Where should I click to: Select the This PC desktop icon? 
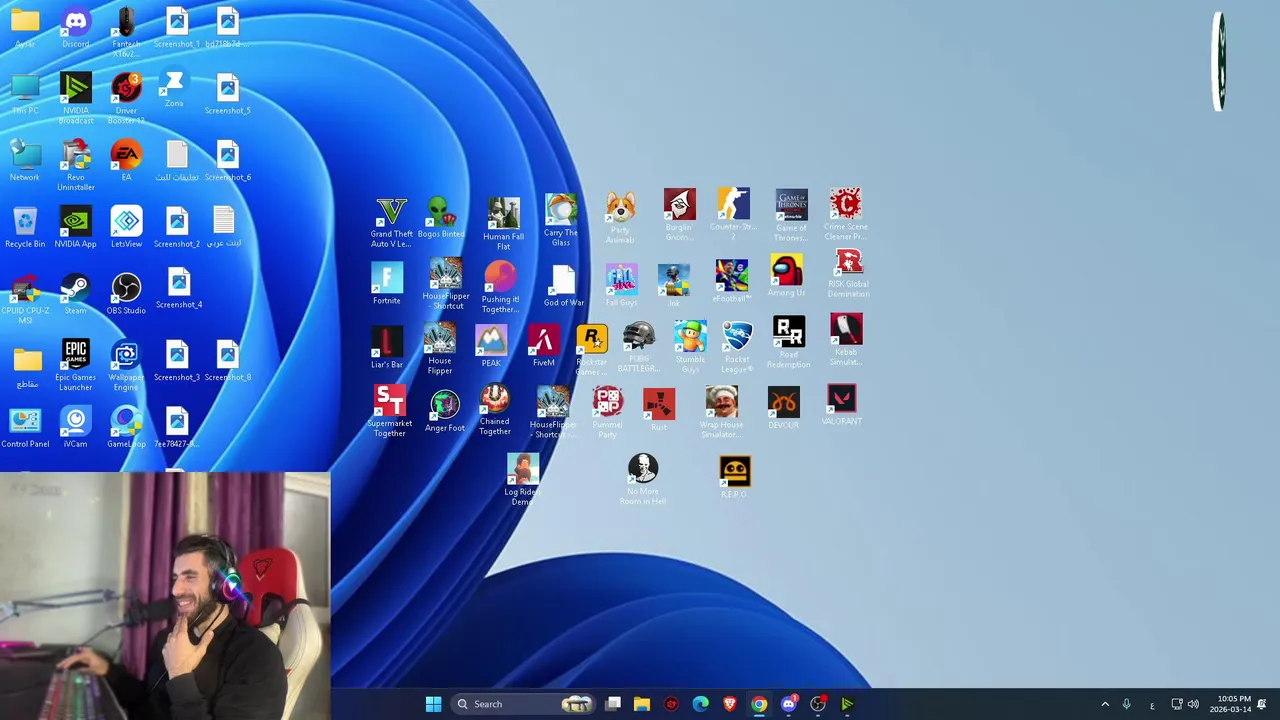pos(25,95)
